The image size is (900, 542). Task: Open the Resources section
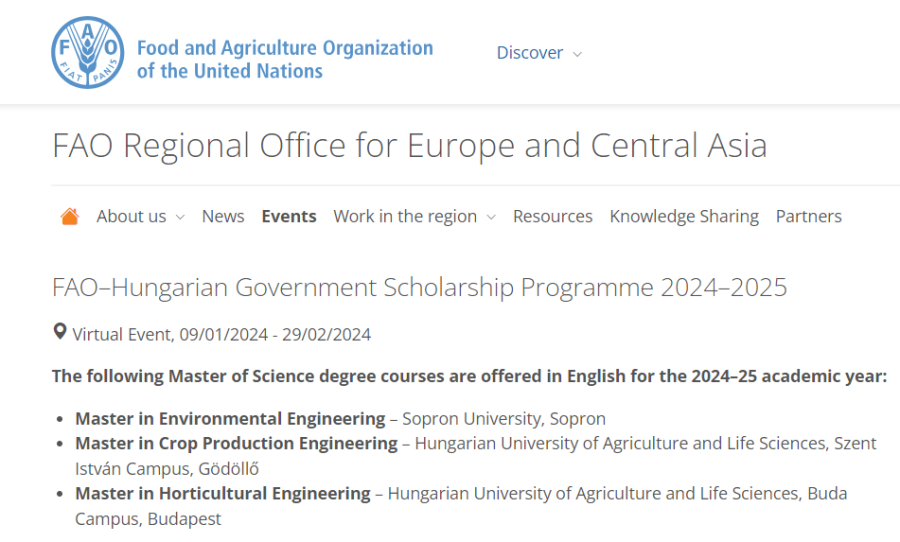tap(552, 216)
